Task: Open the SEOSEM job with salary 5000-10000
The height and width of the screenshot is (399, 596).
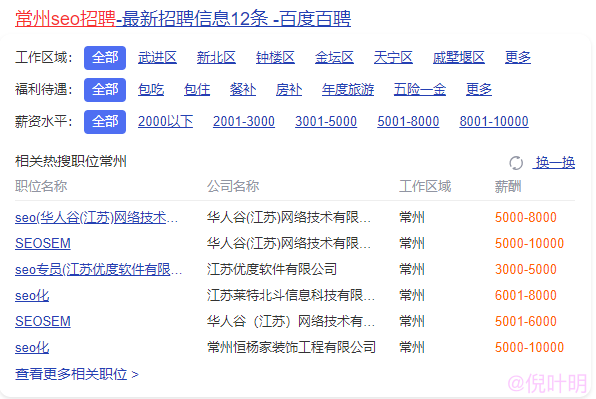Action: (x=43, y=244)
